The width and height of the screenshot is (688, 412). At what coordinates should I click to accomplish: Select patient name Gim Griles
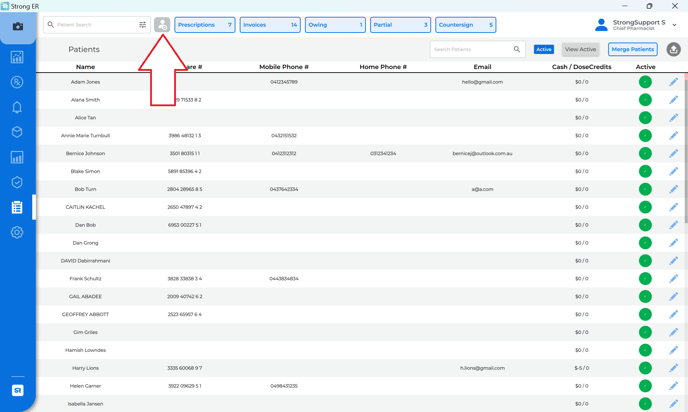coord(85,332)
